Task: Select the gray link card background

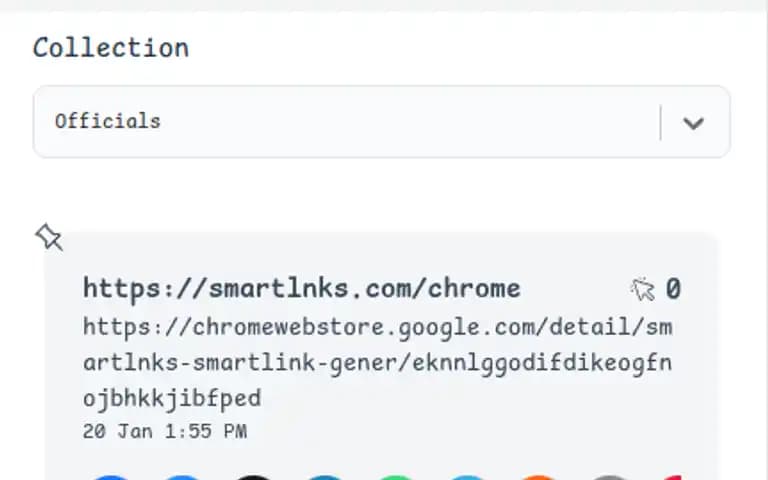Action: tap(380, 356)
